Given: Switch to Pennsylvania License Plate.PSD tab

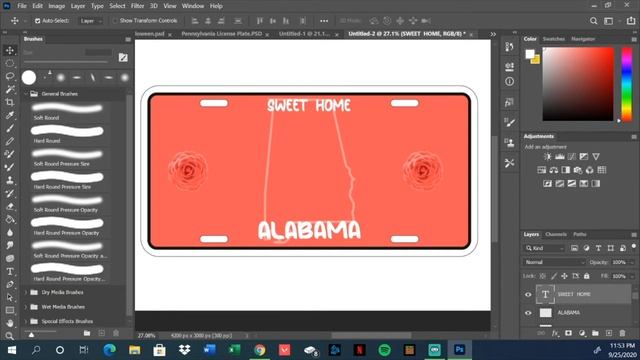Looking at the screenshot, I should pos(222,34).
